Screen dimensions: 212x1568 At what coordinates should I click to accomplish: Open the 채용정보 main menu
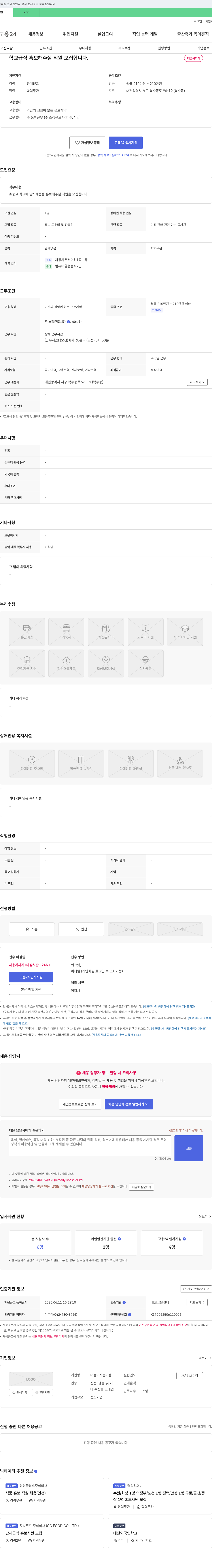[x=35, y=34]
